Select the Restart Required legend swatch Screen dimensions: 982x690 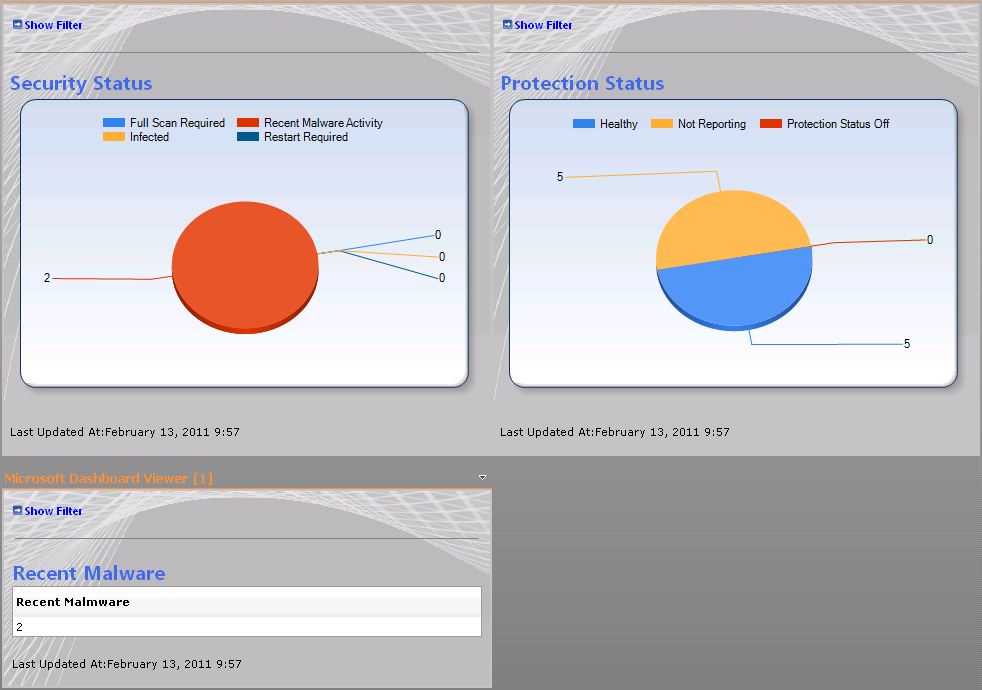247,137
